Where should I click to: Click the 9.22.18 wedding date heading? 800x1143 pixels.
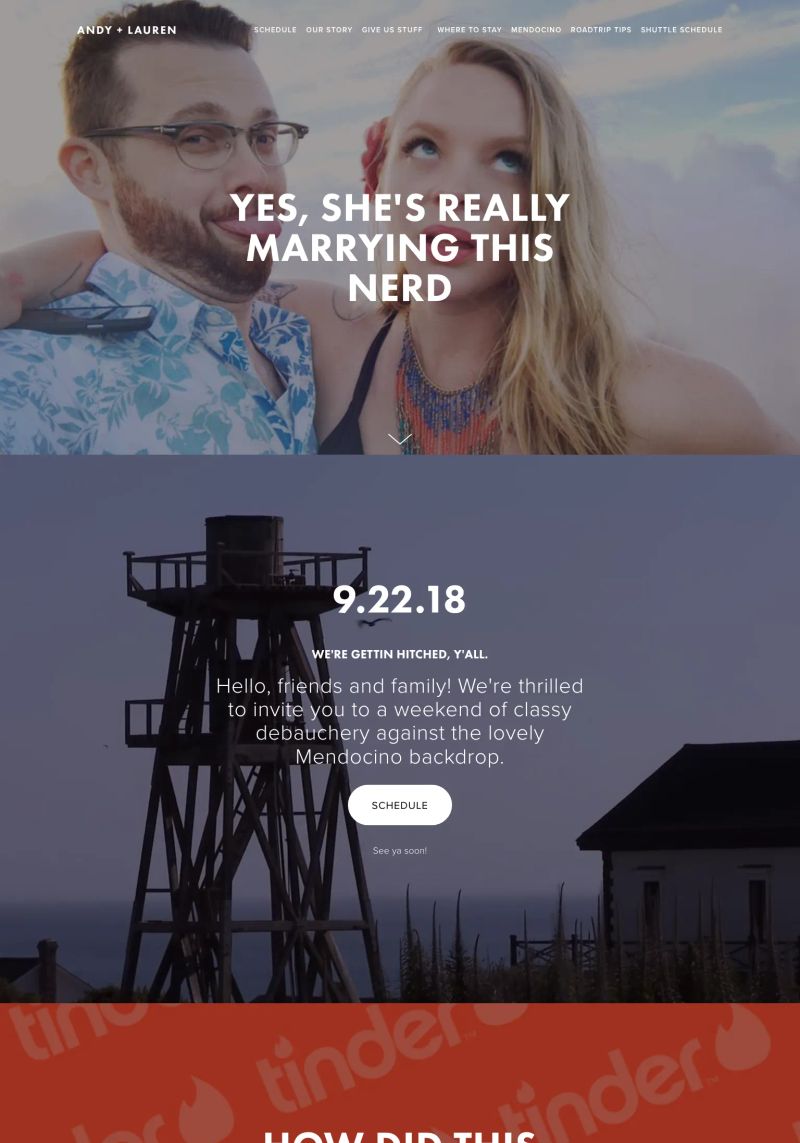click(x=400, y=600)
